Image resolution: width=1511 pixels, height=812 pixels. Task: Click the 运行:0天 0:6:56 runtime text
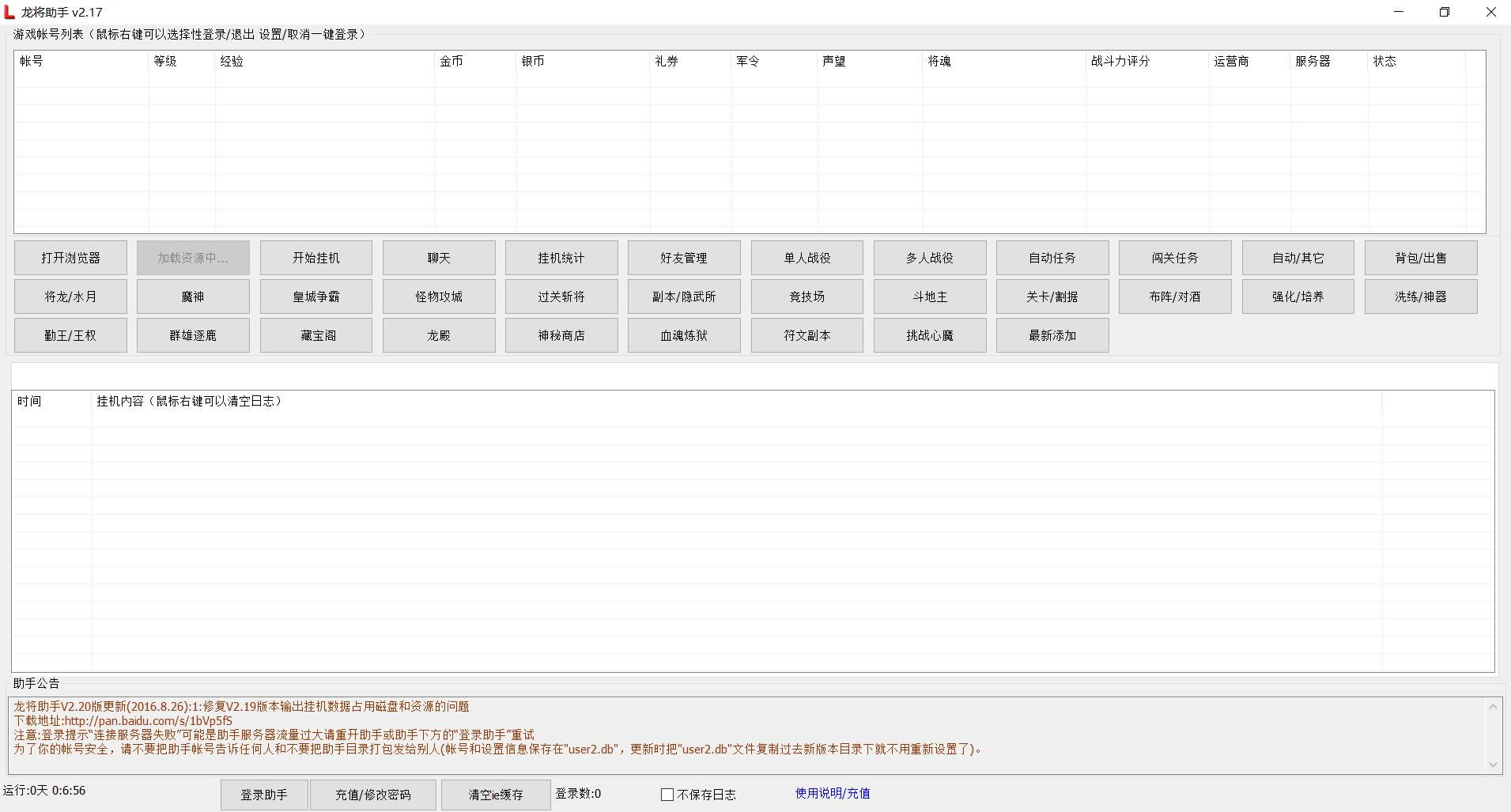(x=44, y=790)
